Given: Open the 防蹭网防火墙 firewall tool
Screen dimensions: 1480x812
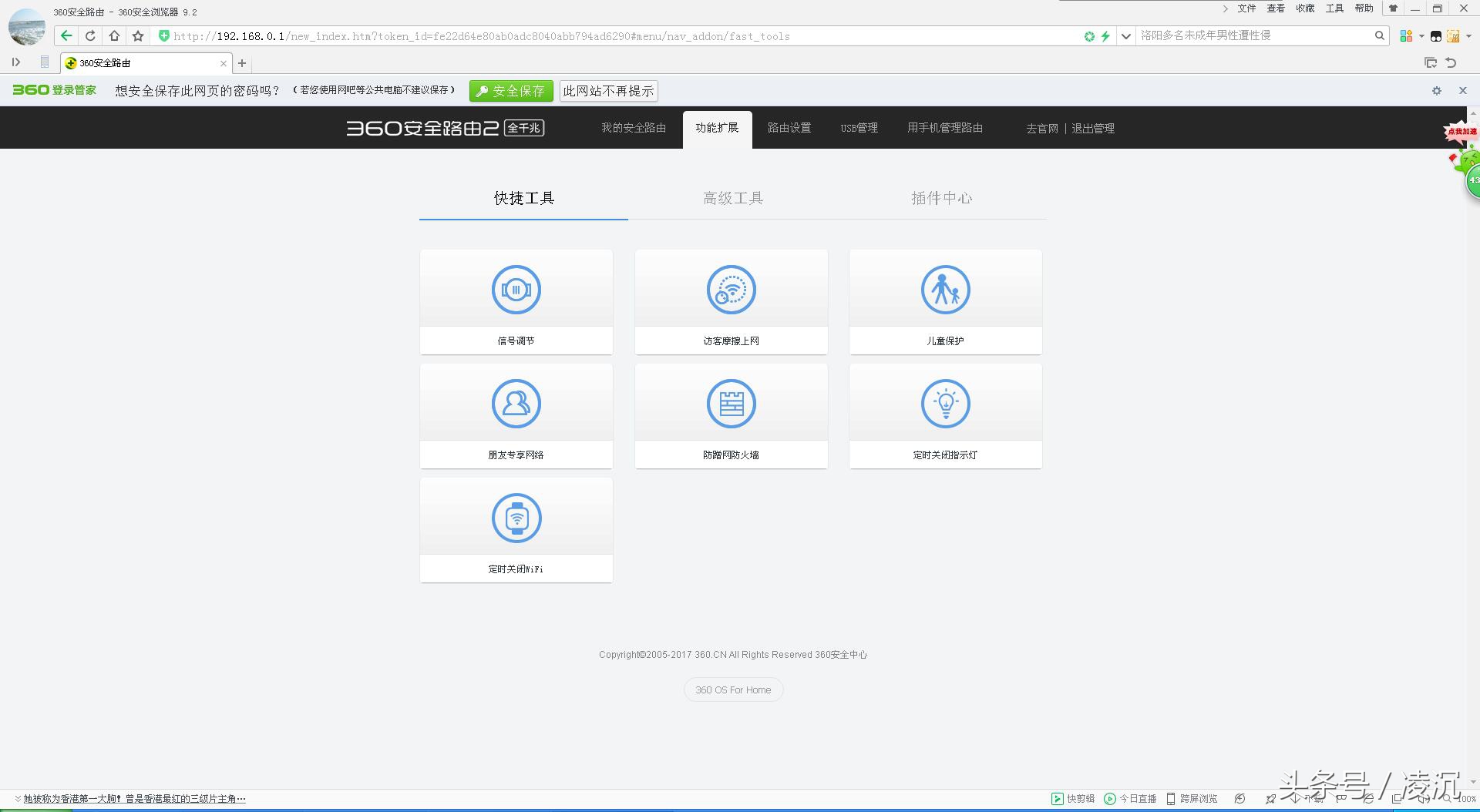Looking at the screenshot, I should pos(731,415).
